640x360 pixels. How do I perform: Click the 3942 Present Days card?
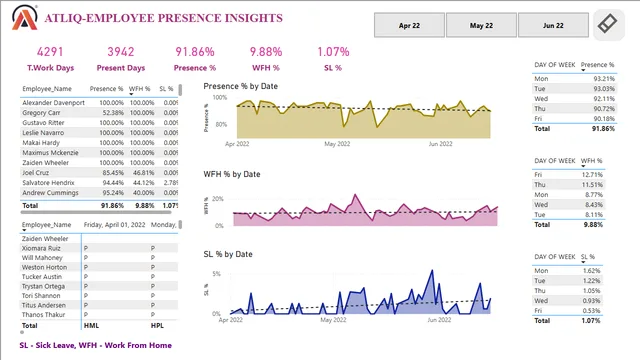(x=121, y=59)
